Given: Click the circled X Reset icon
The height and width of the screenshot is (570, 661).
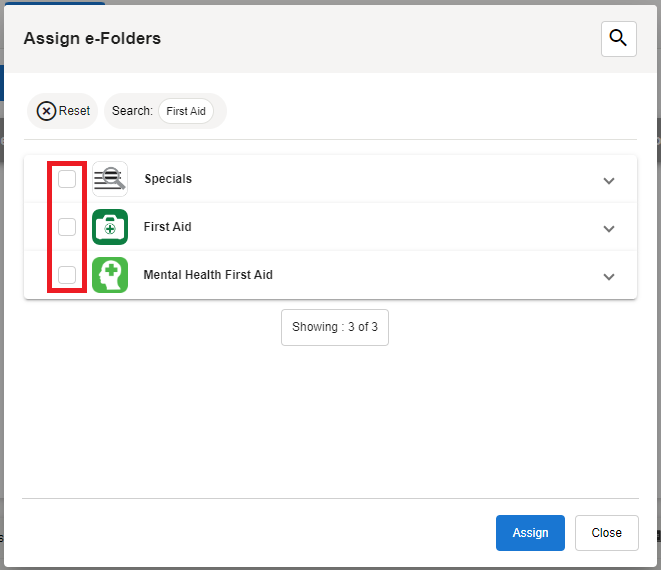Looking at the screenshot, I should (x=46, y=111).
